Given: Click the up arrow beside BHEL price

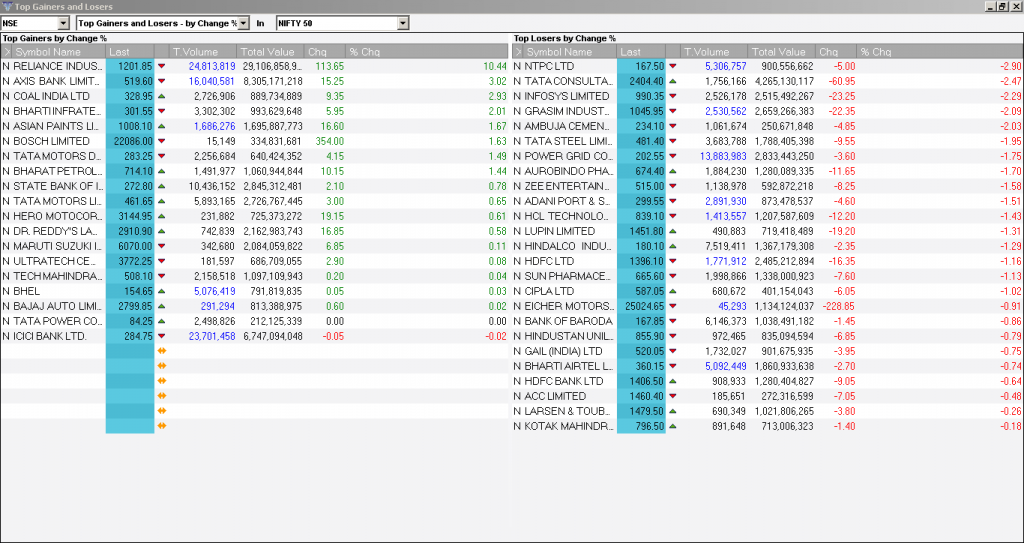Looking at the screenshot, I should (162, 291).
